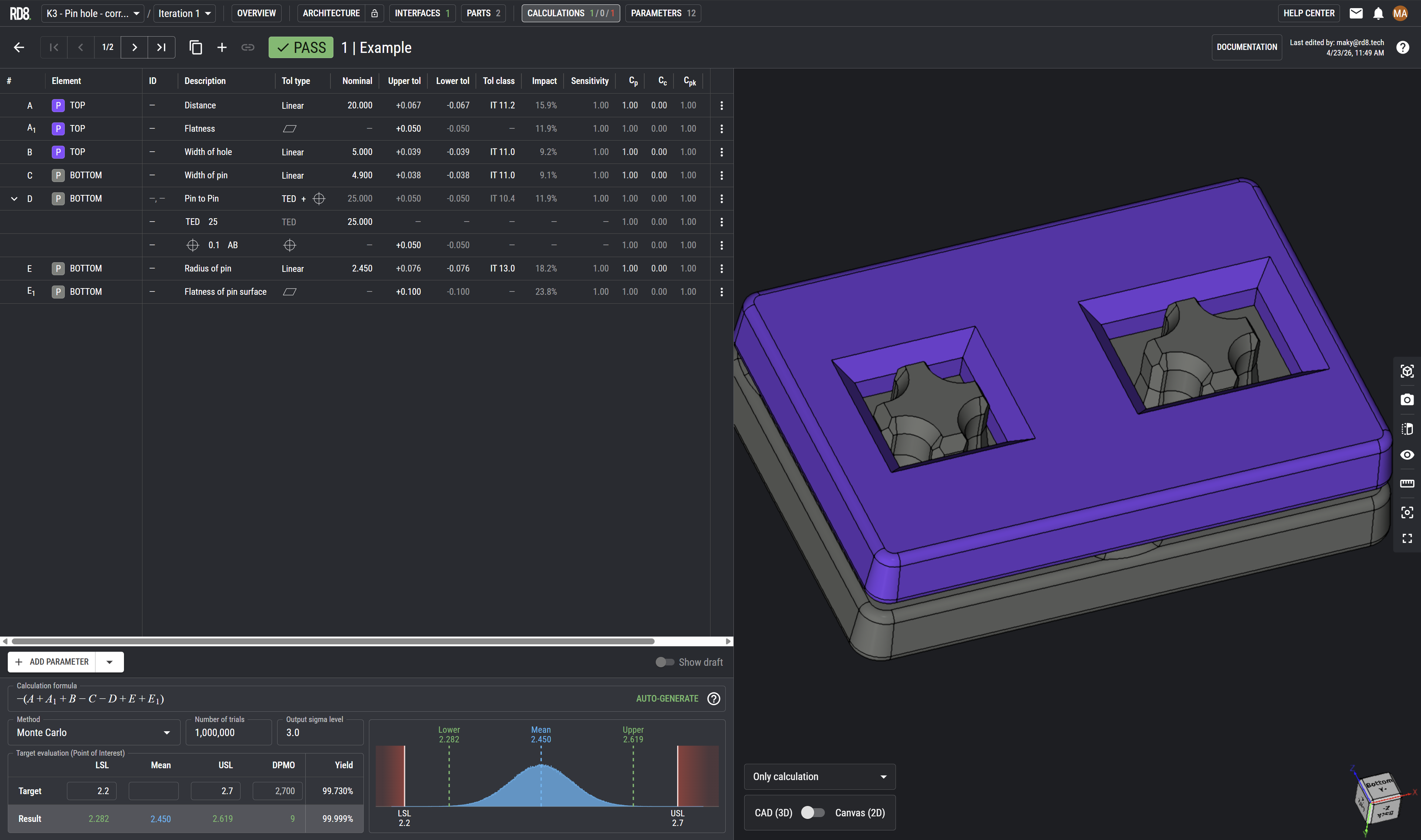Jump to last calculation page icon
Image resolution: width=1421 pixels, height=840 pixels.
(161, 48)
